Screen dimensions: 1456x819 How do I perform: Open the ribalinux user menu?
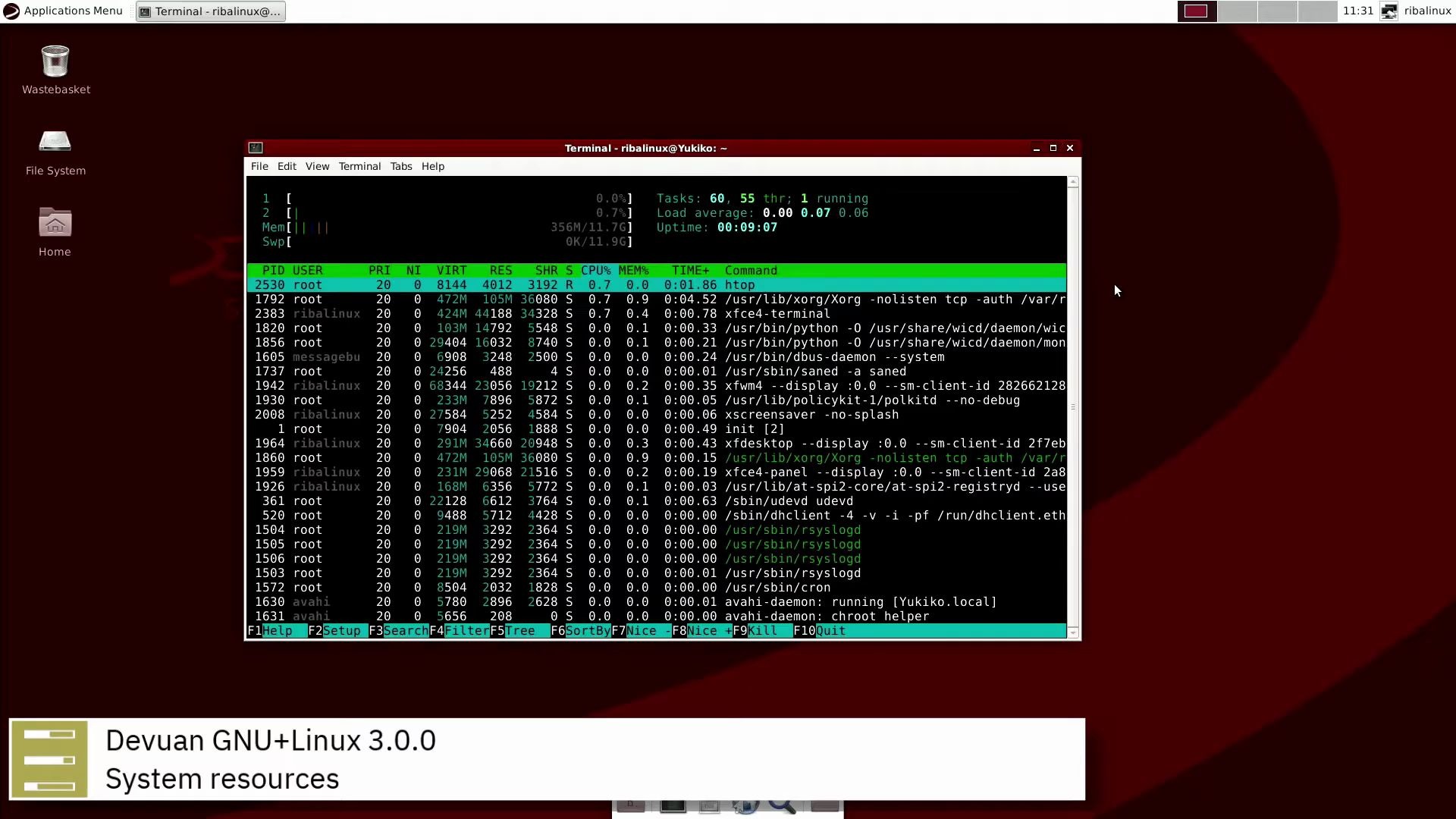click(1427, 11)
